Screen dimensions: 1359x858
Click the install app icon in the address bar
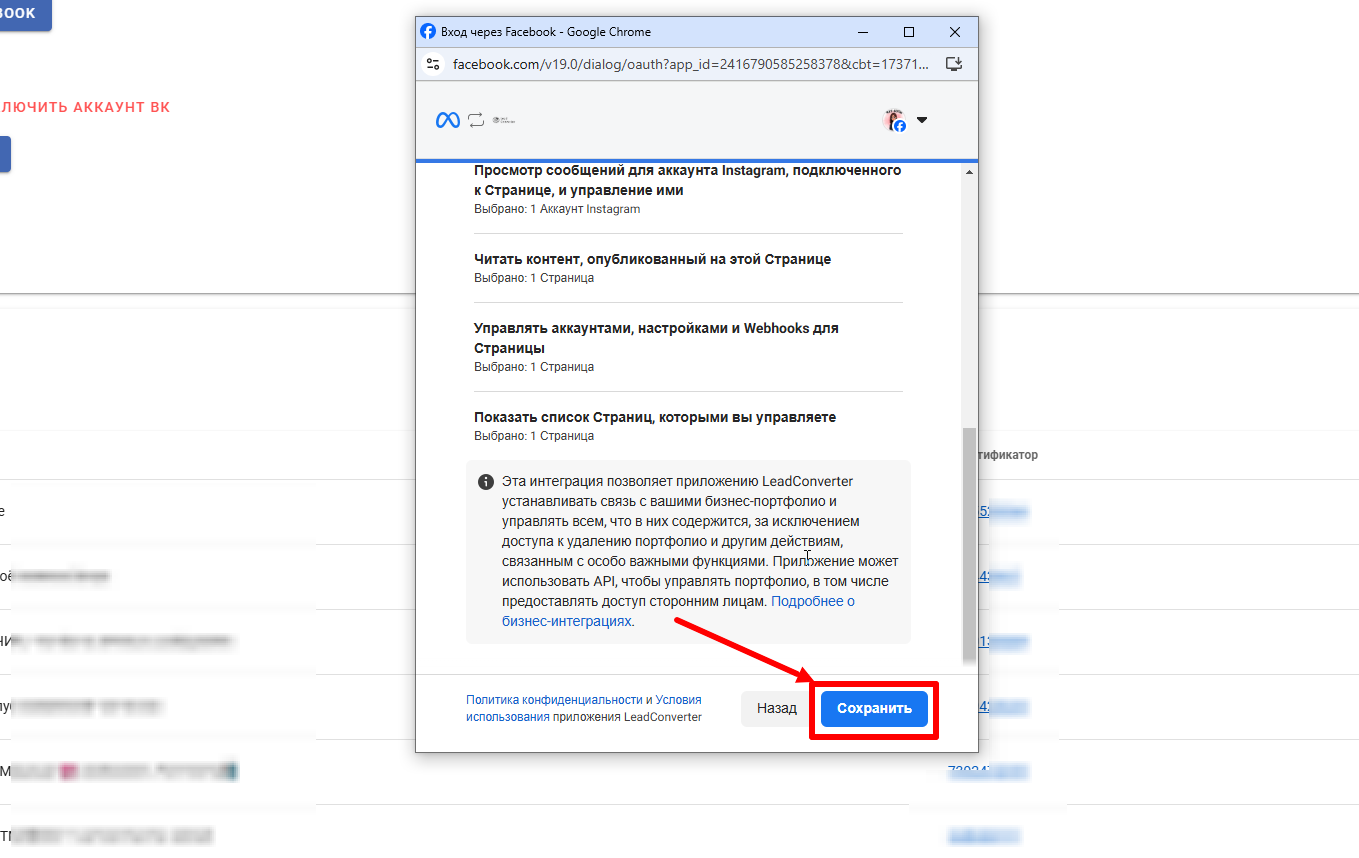pos(954,64)
